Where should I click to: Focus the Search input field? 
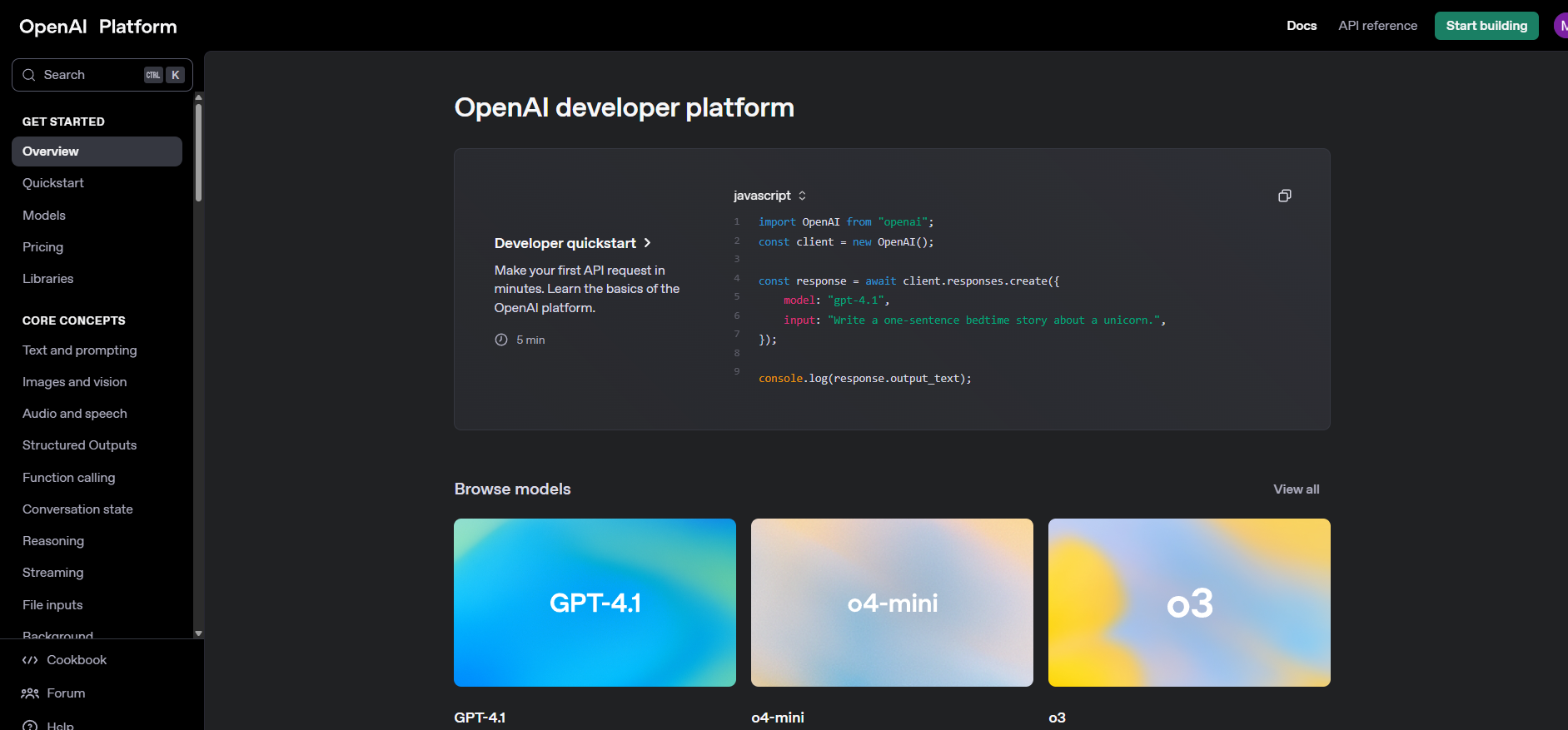pyautogui.click(x=102, y=75)
